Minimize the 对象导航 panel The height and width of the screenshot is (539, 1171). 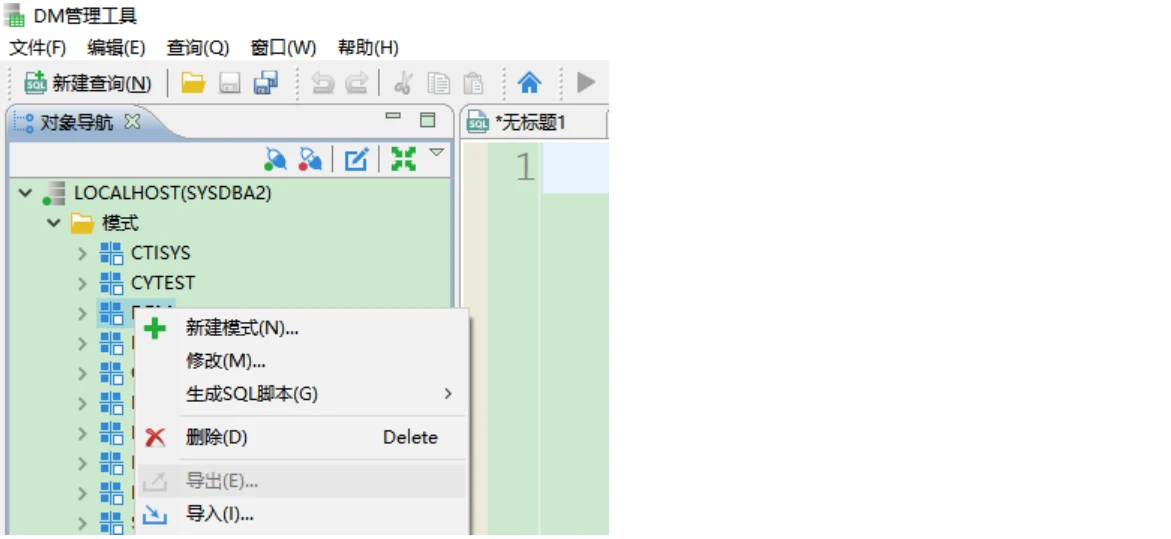tap(393, 118)
